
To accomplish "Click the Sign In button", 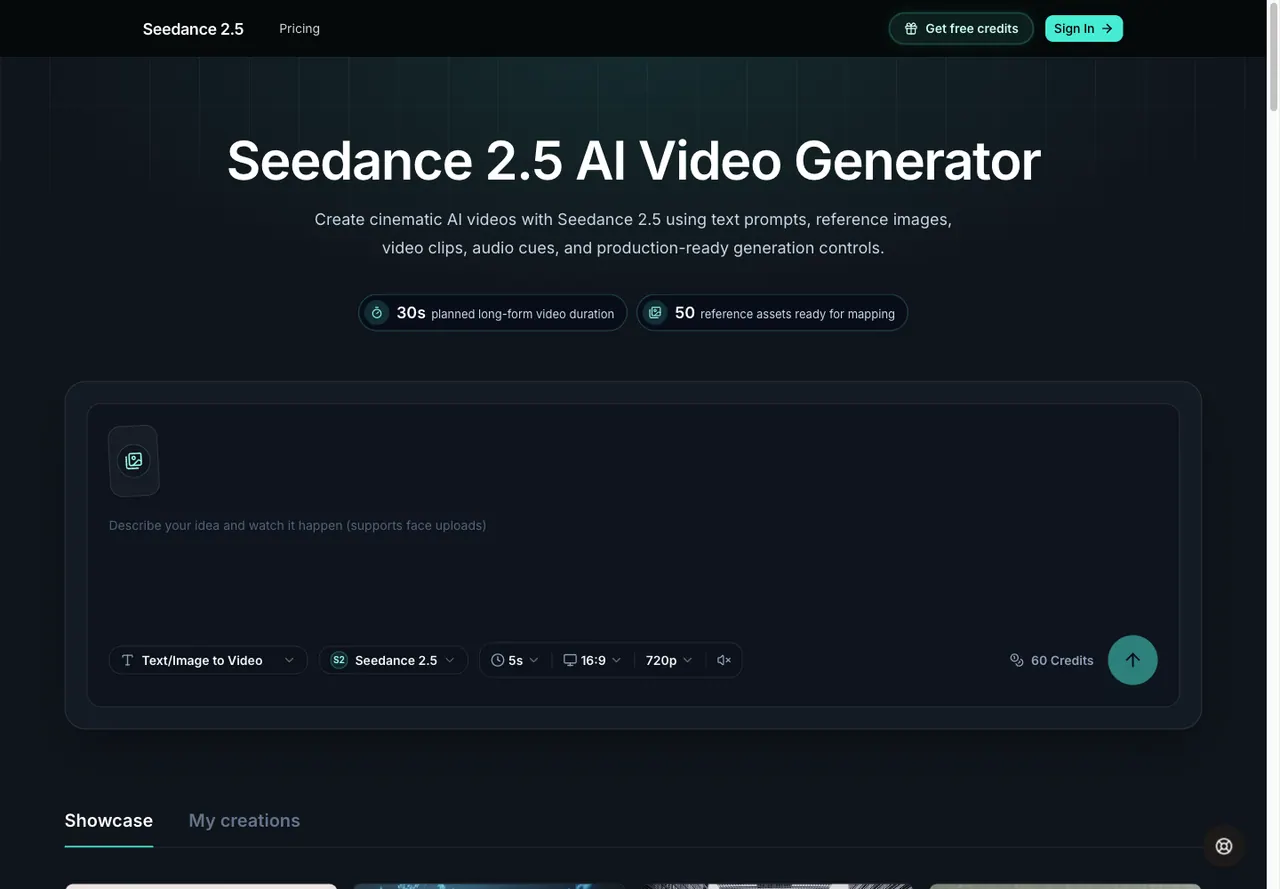I will pyautogui.click(x=1084, y=28).
